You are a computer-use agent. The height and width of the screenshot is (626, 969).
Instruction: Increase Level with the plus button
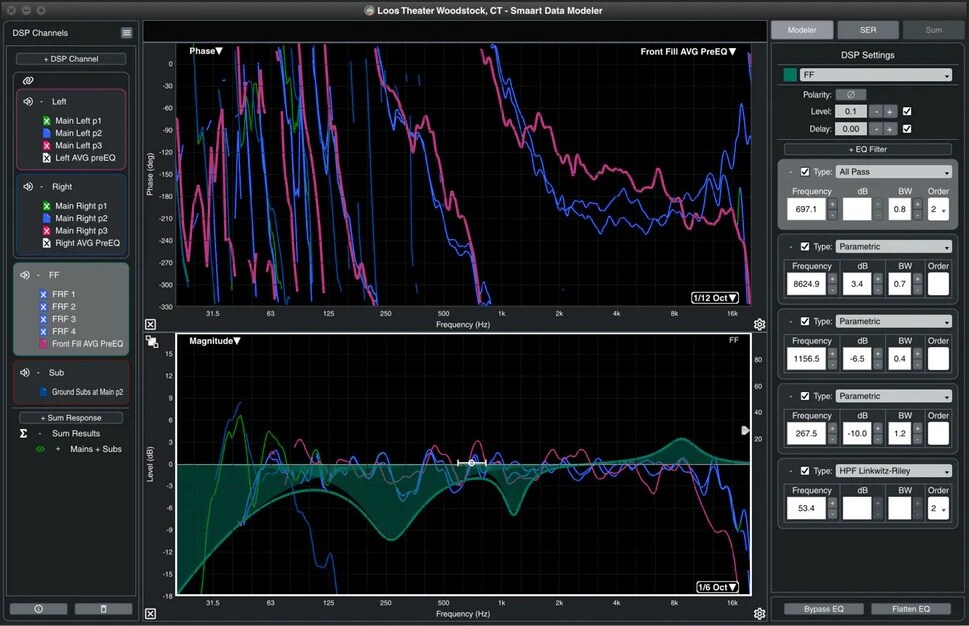point(890,111)
